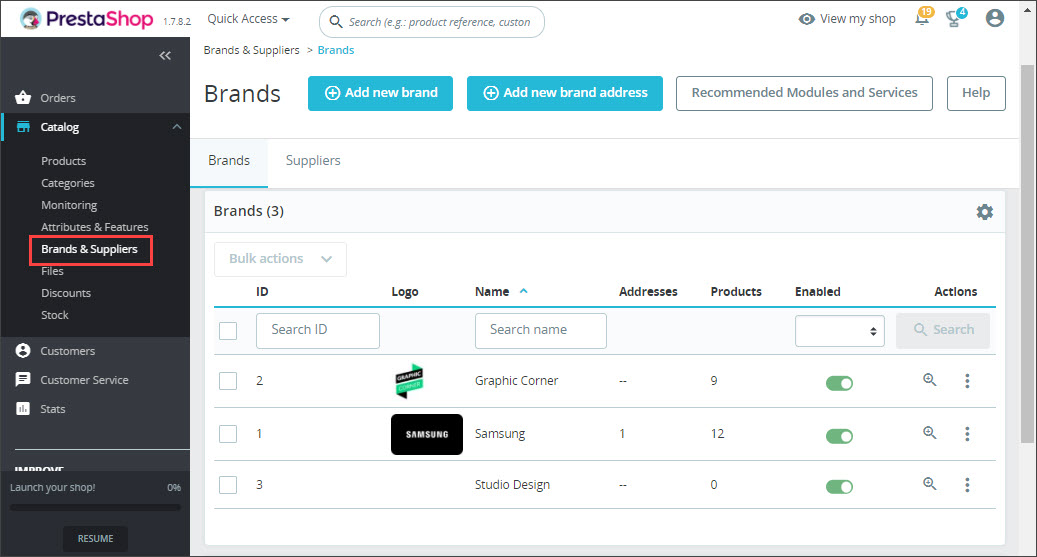Switch to the Suppliers tab
1037x557 pixels.
point(313,161)
